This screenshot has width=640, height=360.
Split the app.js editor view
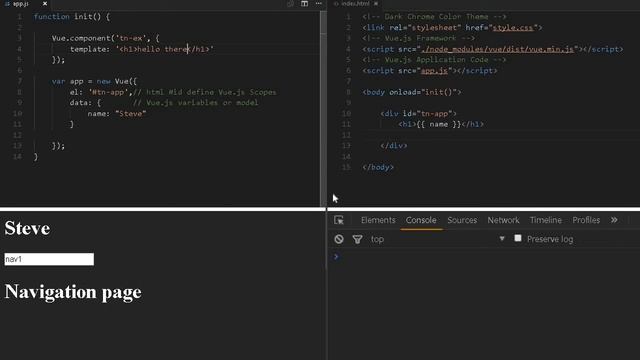pyautogui.click(x=304, y=4)
